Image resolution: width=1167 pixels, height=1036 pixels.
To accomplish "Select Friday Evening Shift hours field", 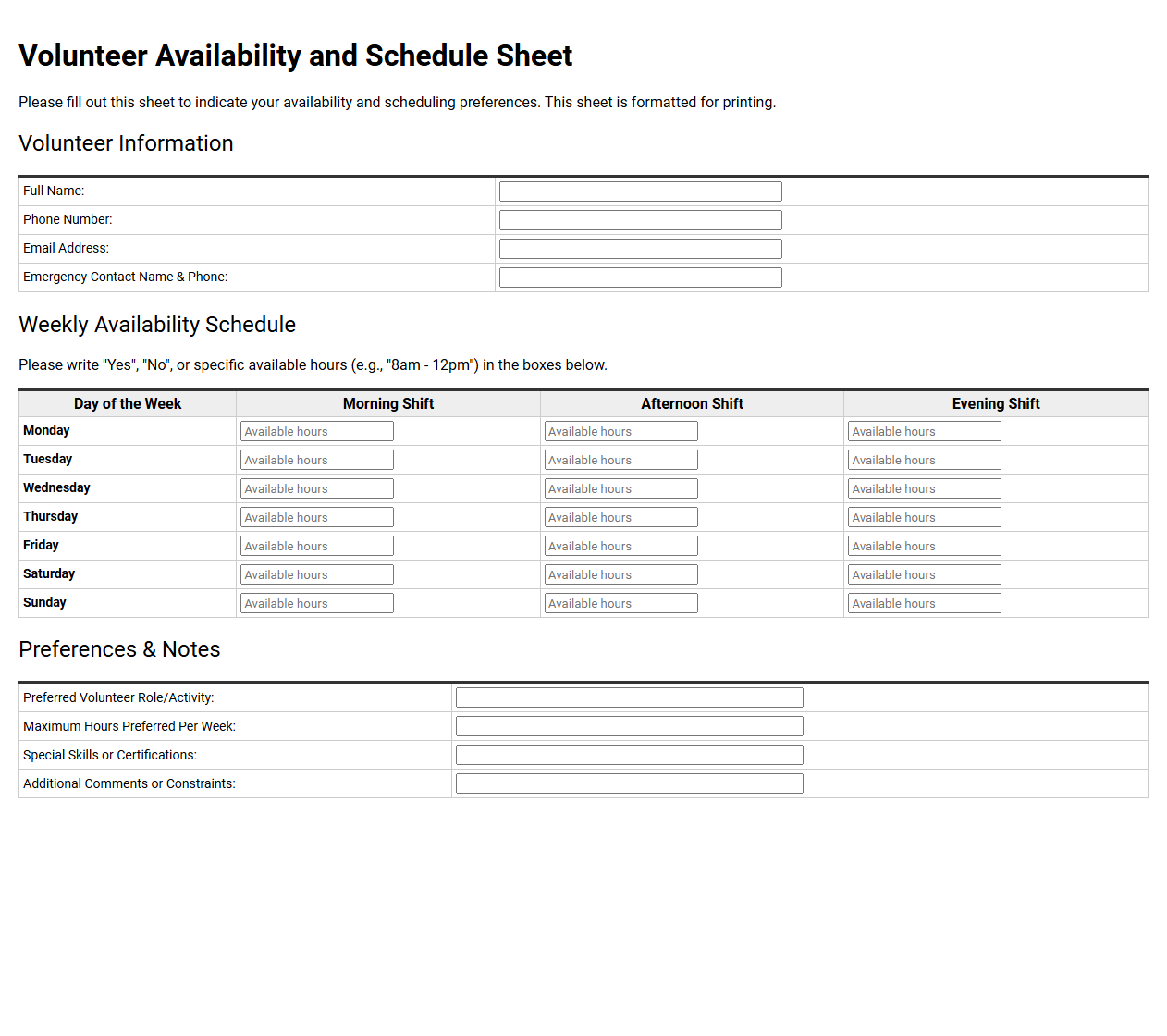I will click(924, 546).
